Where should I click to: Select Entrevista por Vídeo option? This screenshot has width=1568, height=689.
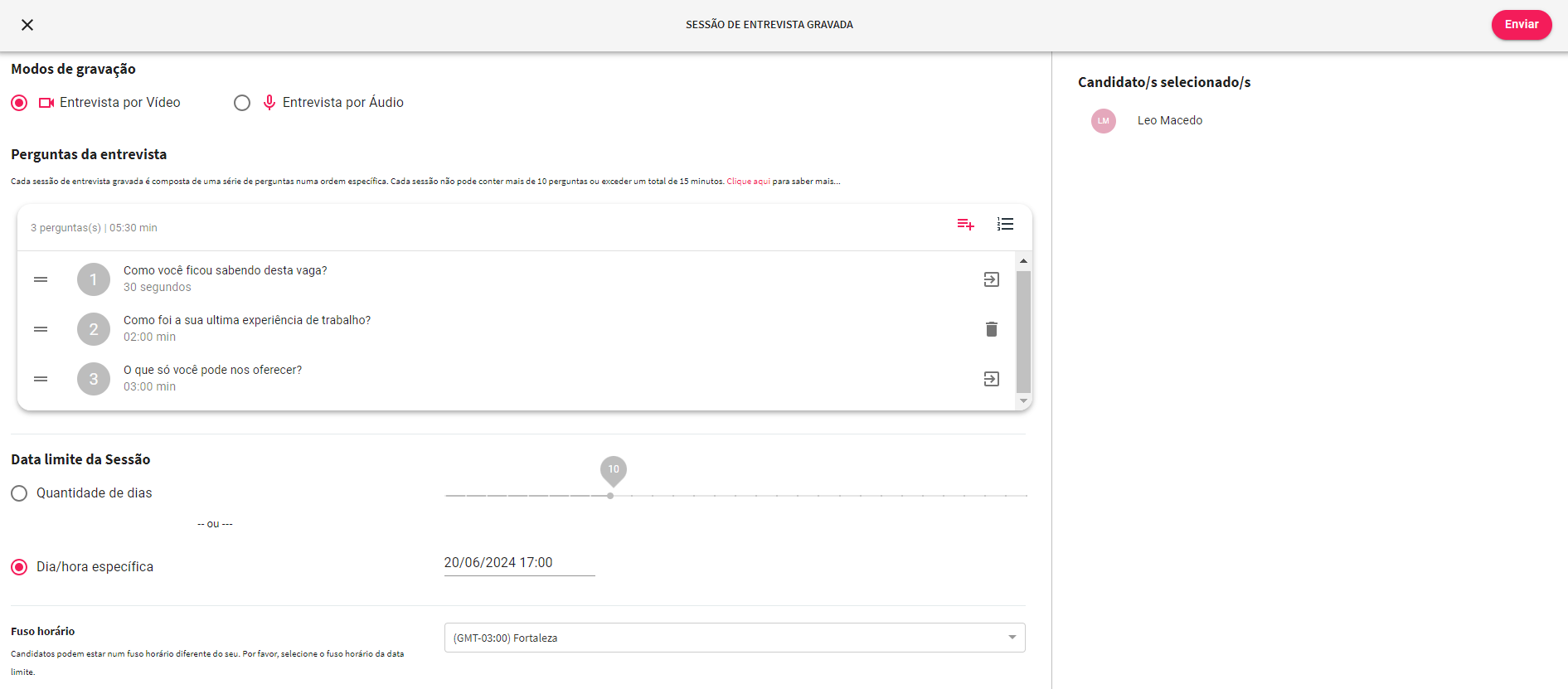19,103
